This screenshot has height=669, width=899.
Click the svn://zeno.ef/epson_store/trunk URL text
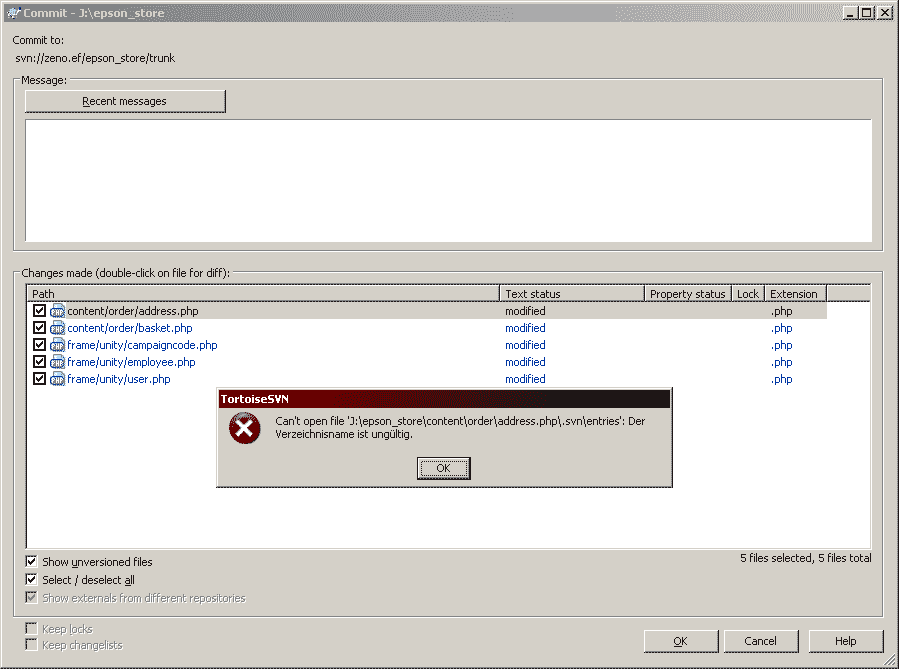pos(95,58)
